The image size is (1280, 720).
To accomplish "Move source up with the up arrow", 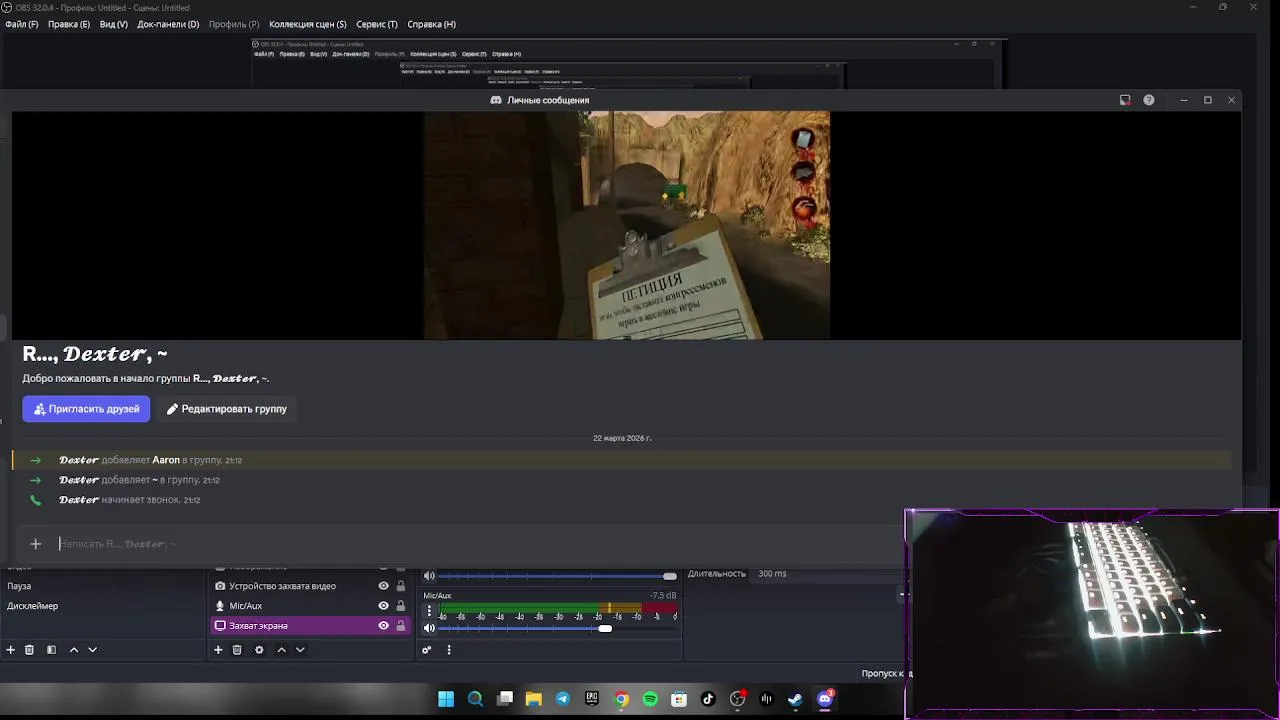I will tap(281, 650).
